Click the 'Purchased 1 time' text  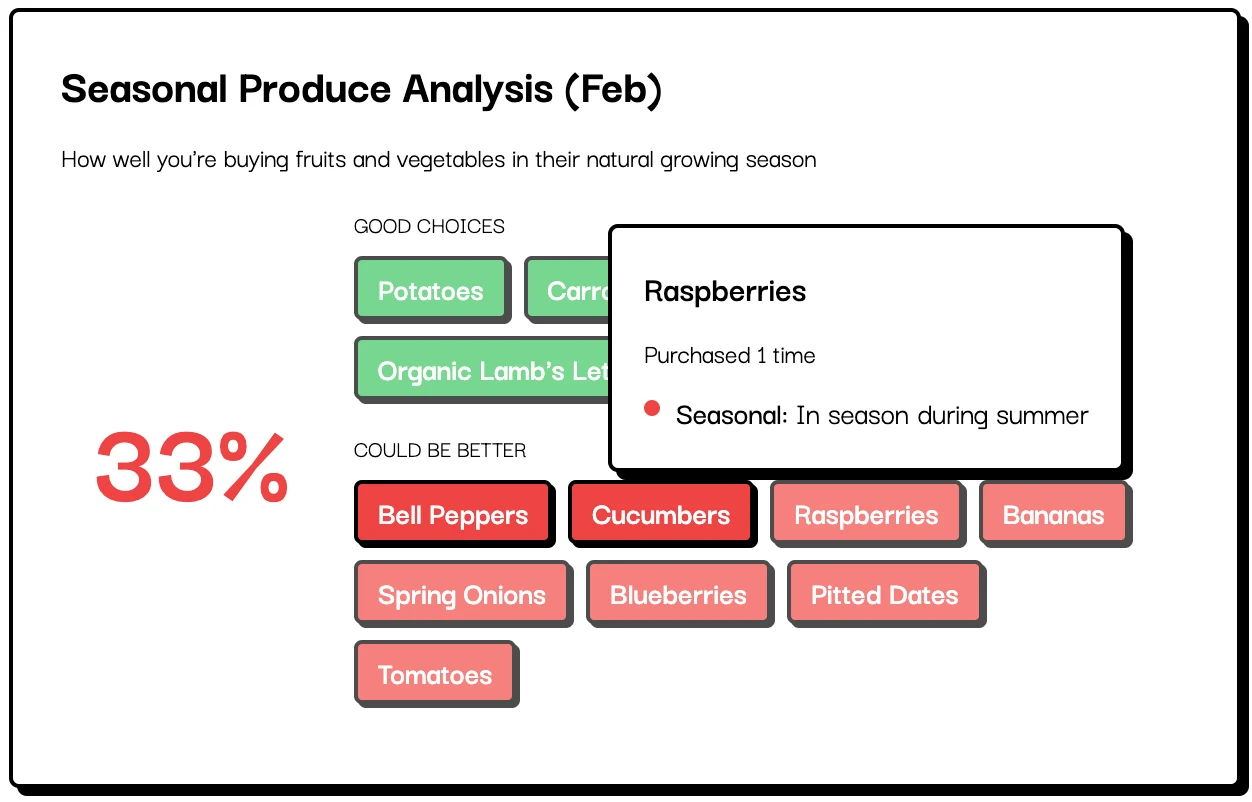(729, 356)
